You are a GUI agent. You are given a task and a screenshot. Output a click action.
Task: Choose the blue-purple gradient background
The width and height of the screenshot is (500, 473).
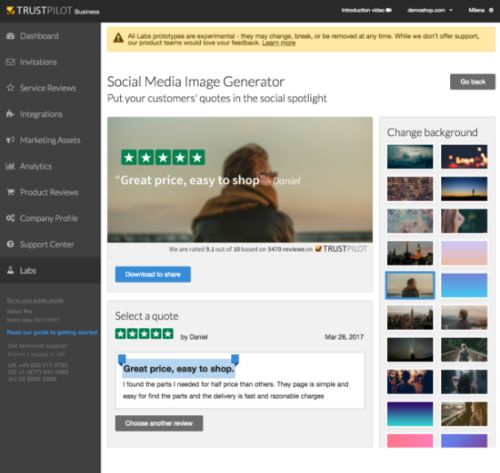click(x=464, y=441)
